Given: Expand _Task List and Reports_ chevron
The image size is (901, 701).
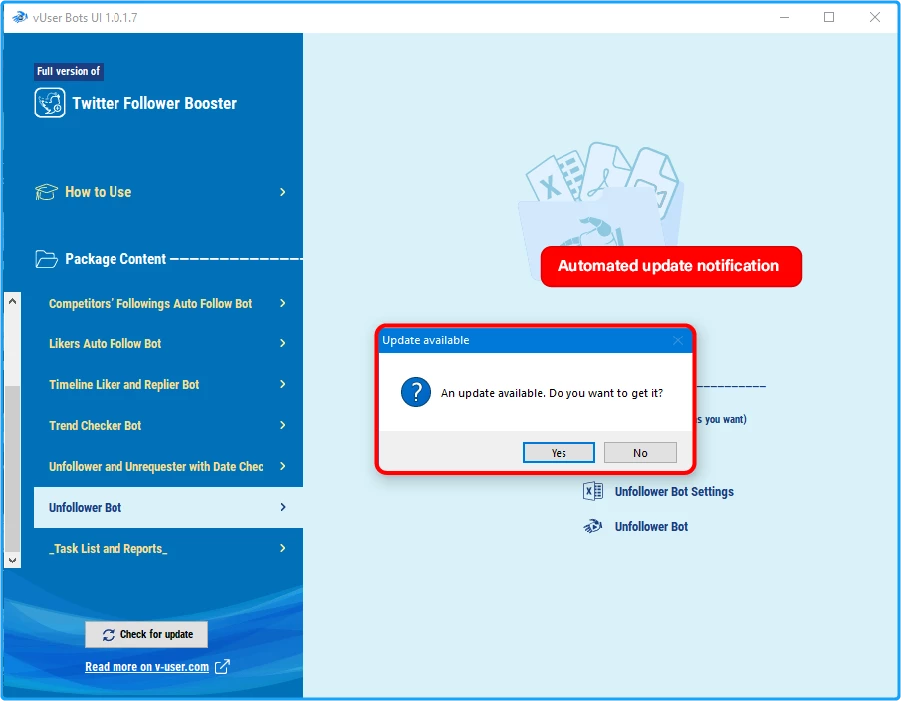Looking at the screenshot, I should click(x=283, y=548).
